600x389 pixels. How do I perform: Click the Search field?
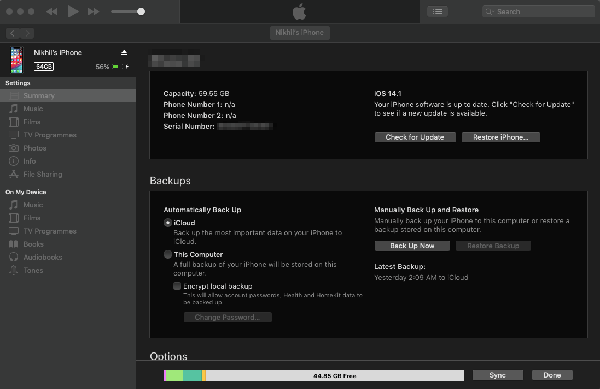click(538, 11)
